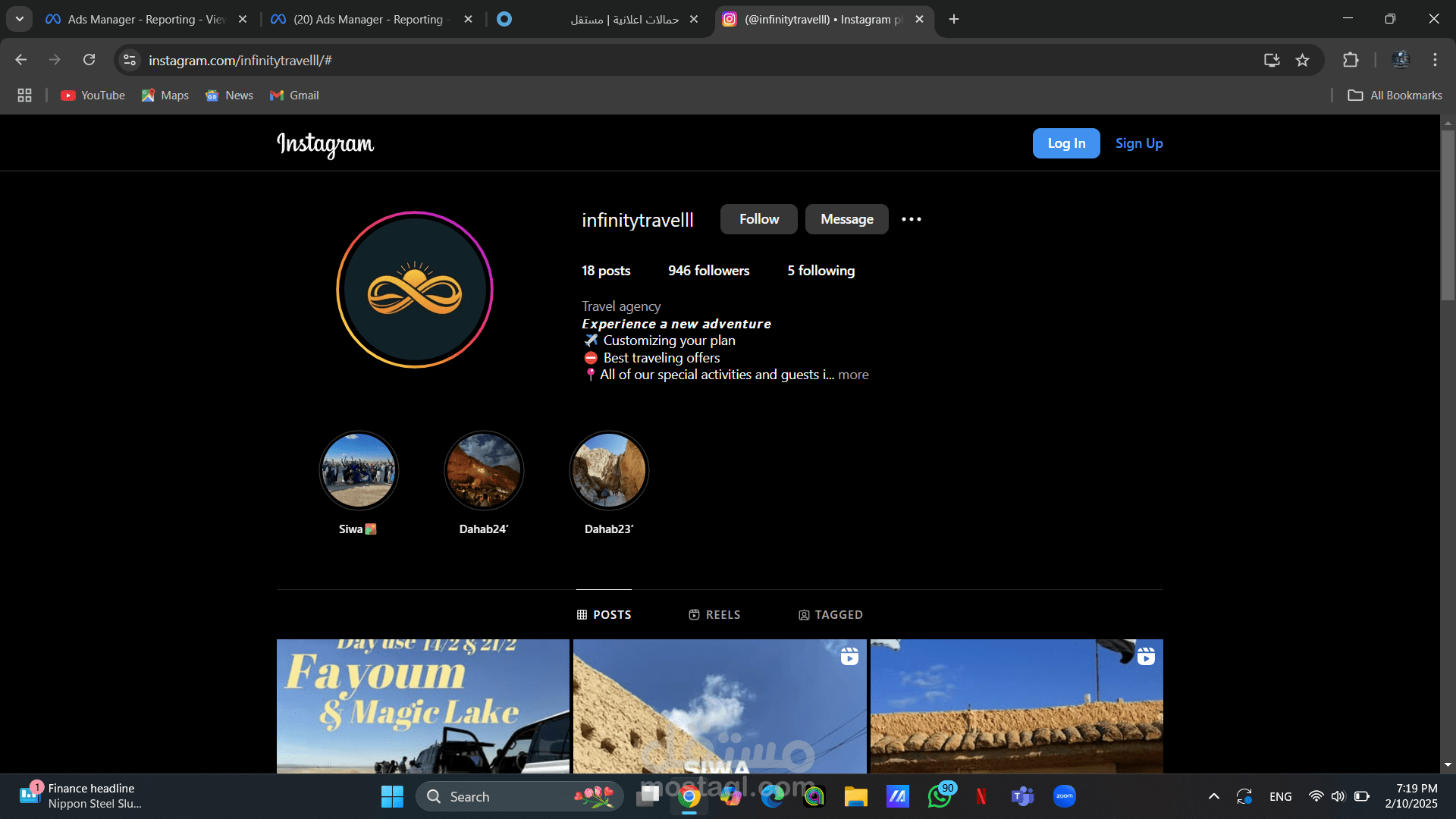Viewport: 1456px width, 819px height.
Task: Open the site information icon beside URL
Action: [x=130, y=60]
